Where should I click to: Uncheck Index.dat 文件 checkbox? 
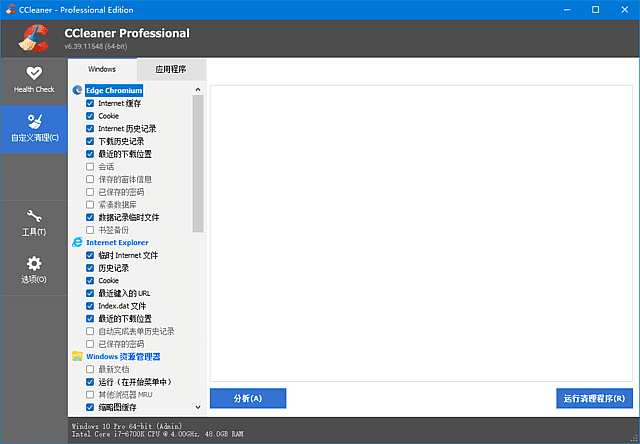tap(90, 306)
